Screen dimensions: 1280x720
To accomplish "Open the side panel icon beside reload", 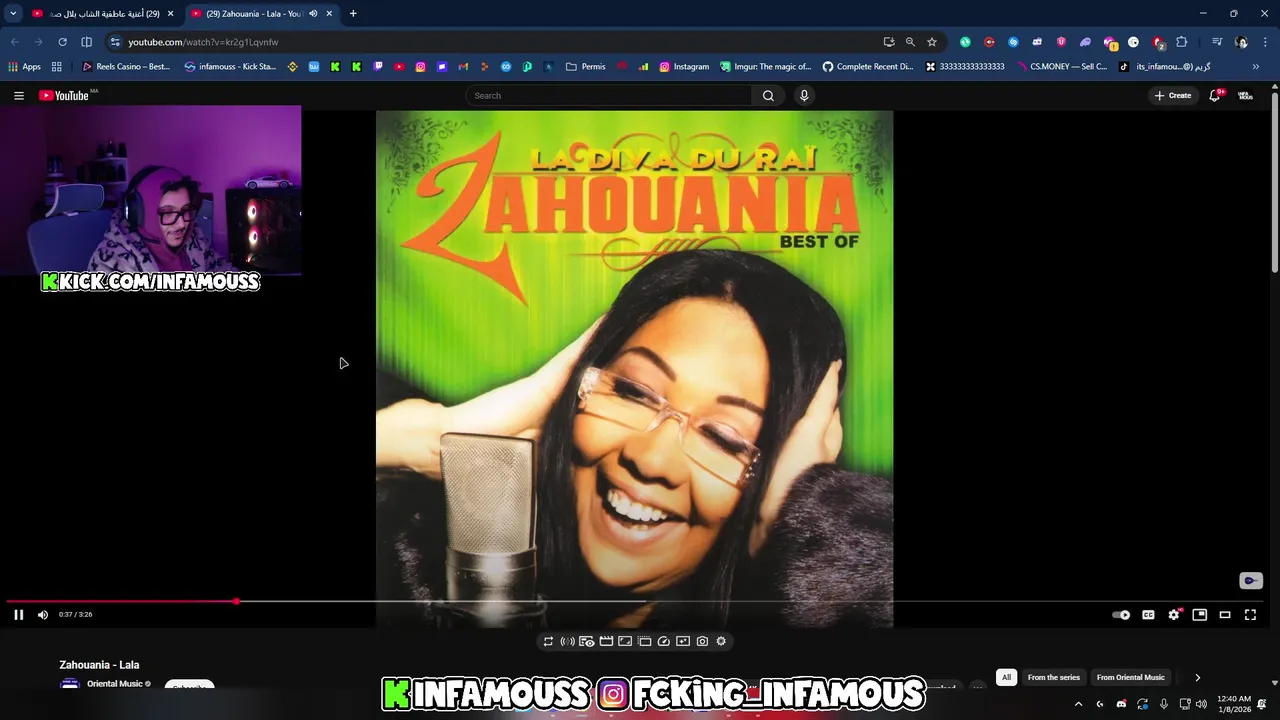I will [x=86, y=42].
